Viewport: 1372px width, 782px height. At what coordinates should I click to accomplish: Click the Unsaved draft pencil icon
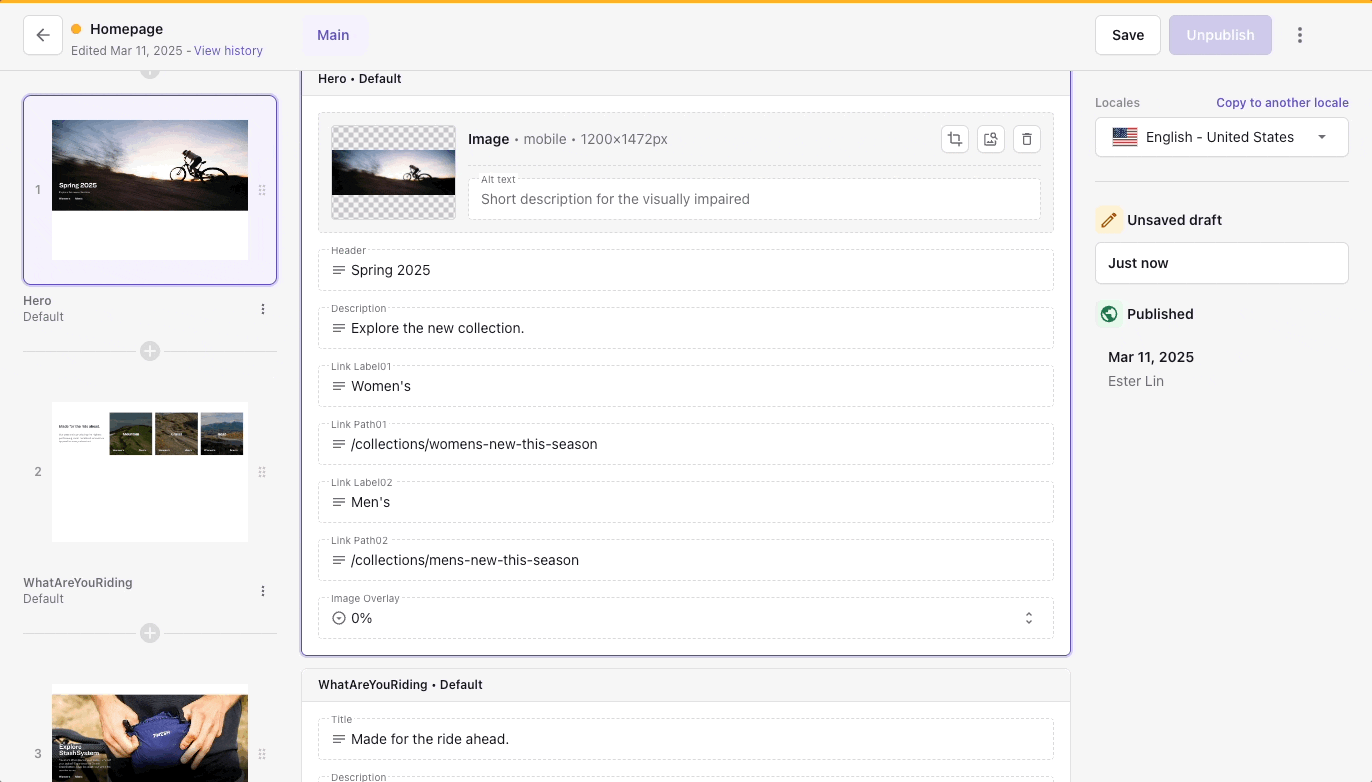[1108, 220]
